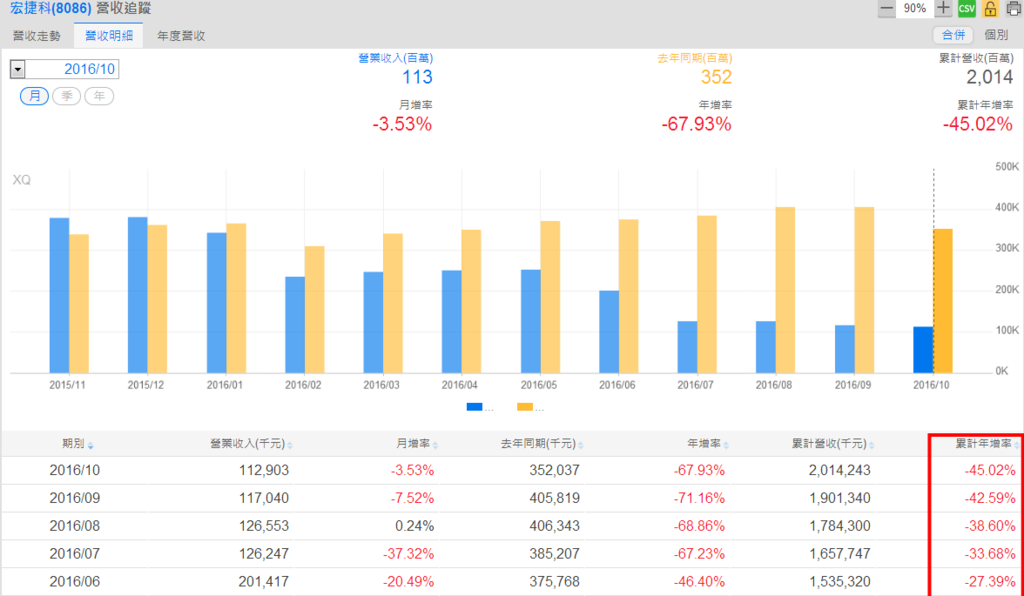Click the -37.32% monthly growth cell
Viewport: 1024px width, 596px height.
tap(408, 554)
